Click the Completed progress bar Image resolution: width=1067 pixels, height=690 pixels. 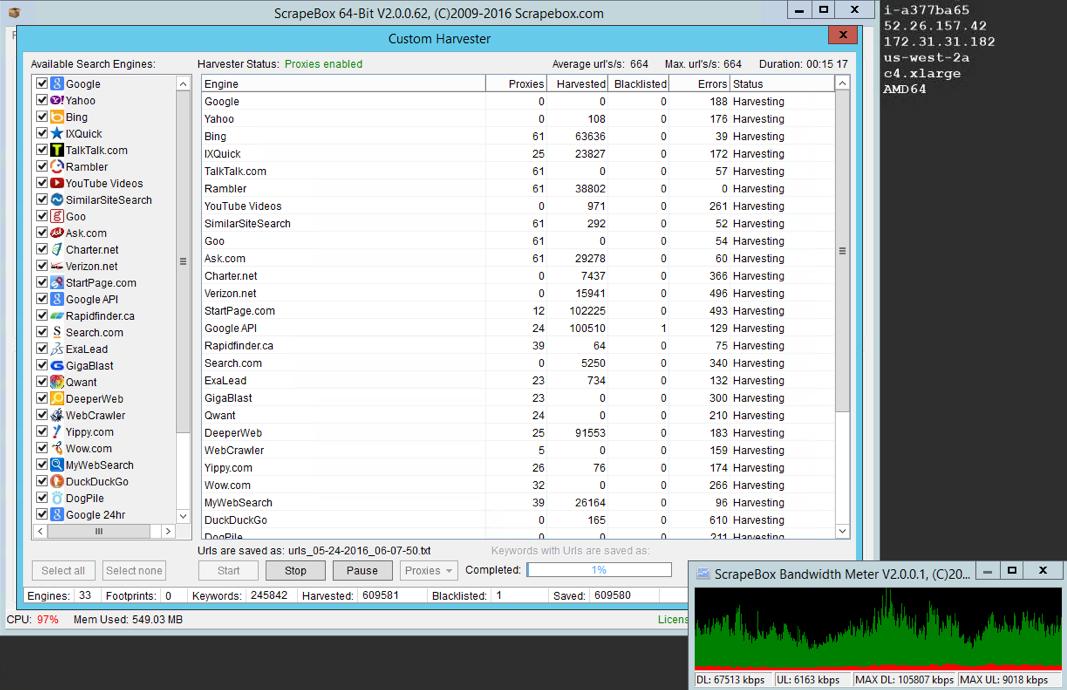click(599, 570)
